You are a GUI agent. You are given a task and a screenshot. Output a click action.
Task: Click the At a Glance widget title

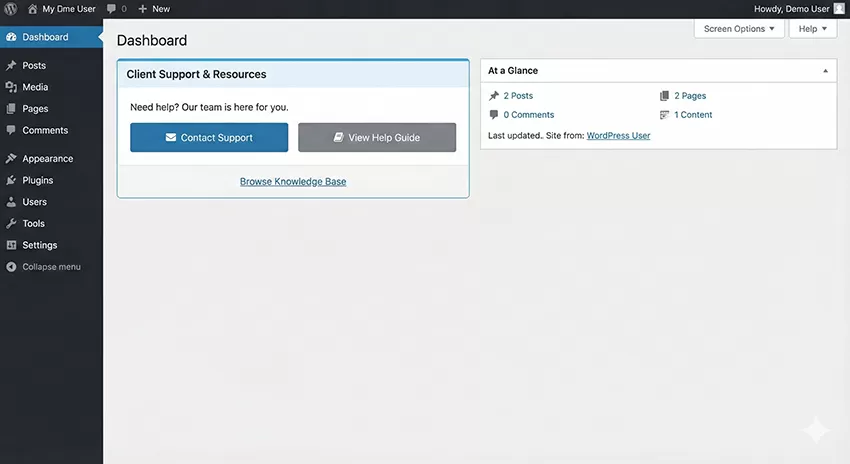click(x=513, y=70)
